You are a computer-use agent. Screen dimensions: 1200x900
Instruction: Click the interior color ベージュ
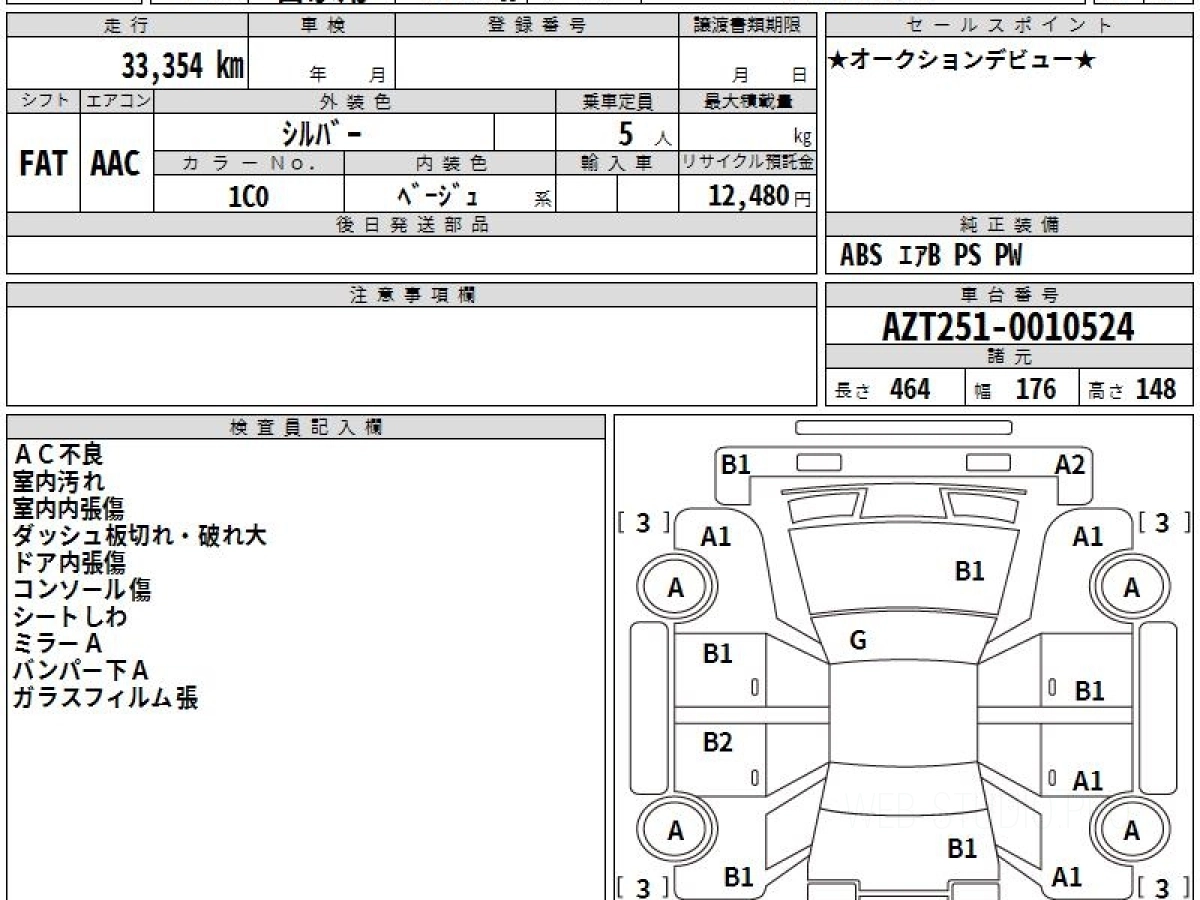point(438,195)
